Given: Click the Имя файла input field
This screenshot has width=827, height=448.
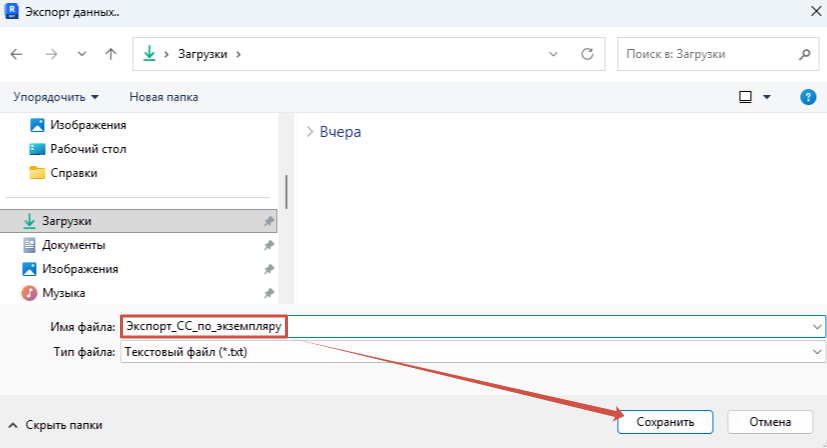Looking at the screenshot, I should (473, 327).
